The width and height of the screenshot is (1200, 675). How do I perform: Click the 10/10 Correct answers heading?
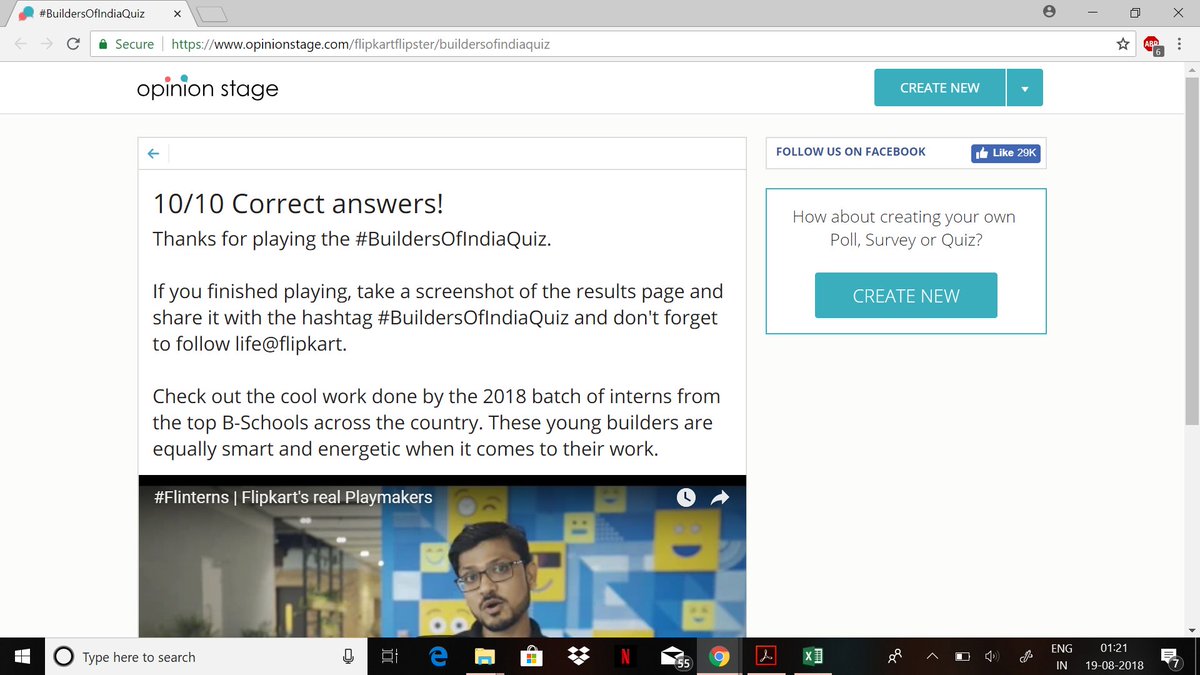(x=298, y=204)
